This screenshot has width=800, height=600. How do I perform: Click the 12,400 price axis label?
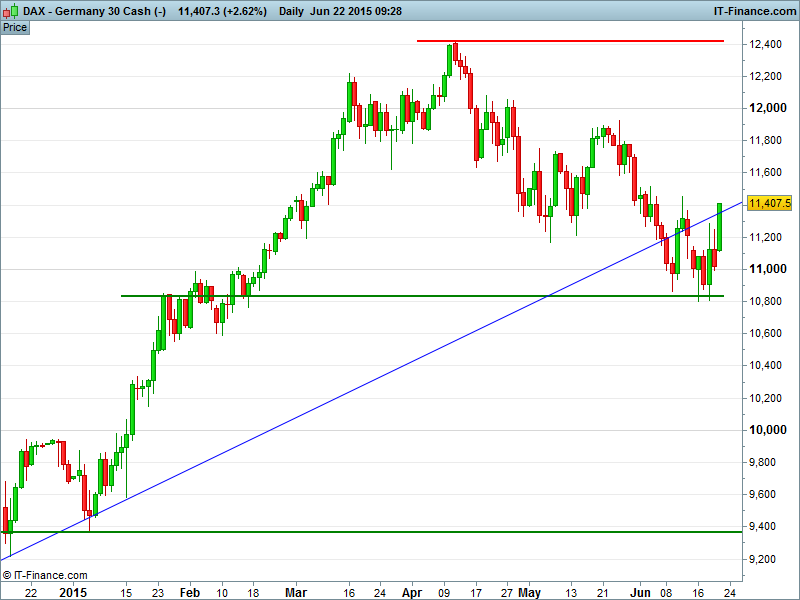pos(766,44)
